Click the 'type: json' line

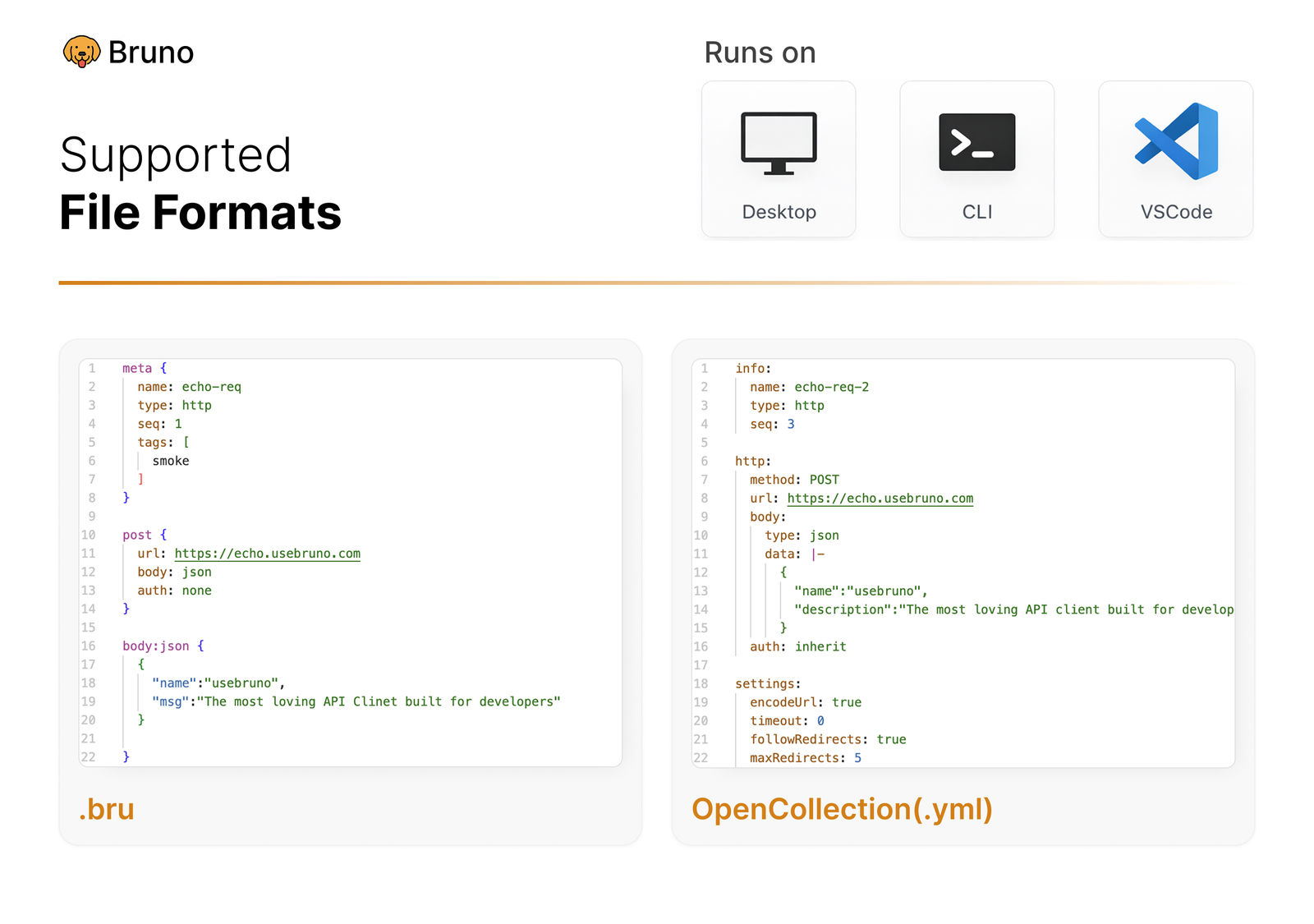pos(802,536)
